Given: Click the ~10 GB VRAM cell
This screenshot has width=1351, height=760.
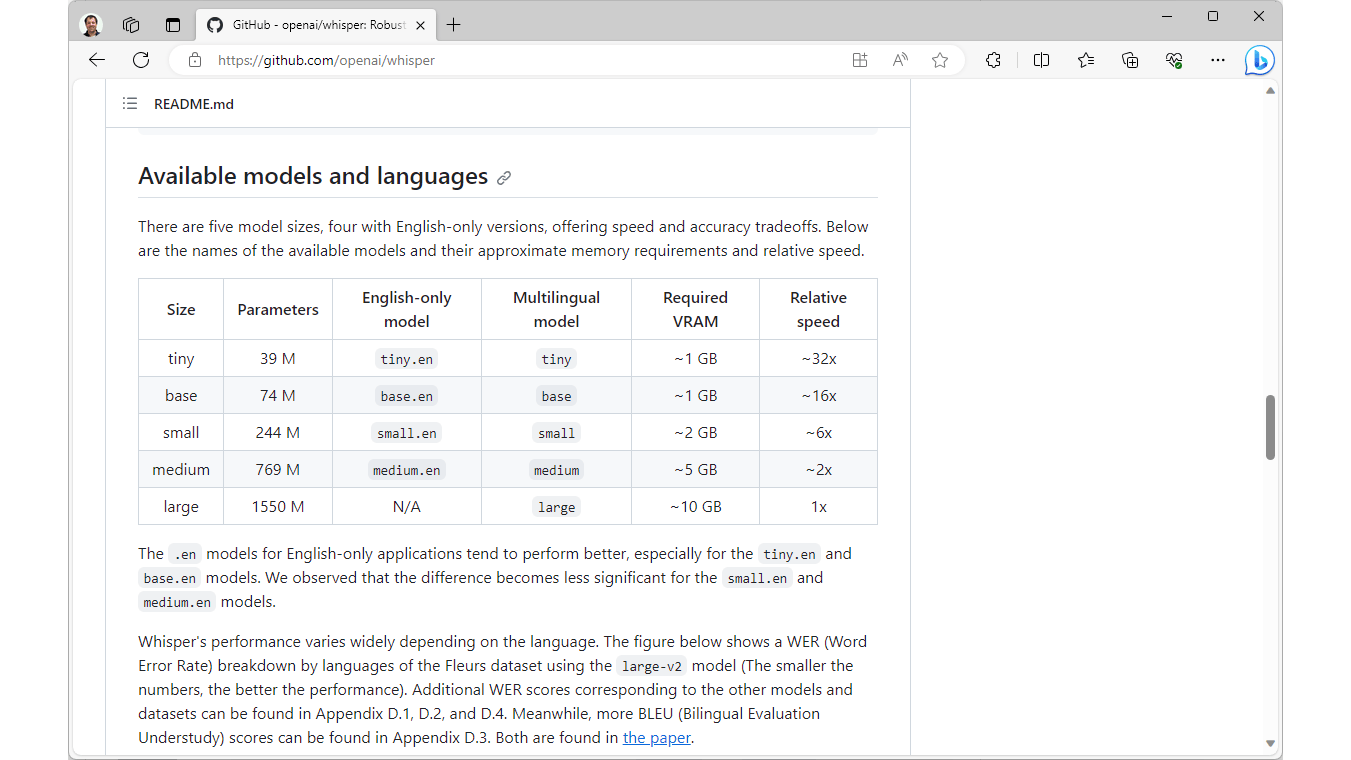Looking at the screenshot, I should click(696, 507).
